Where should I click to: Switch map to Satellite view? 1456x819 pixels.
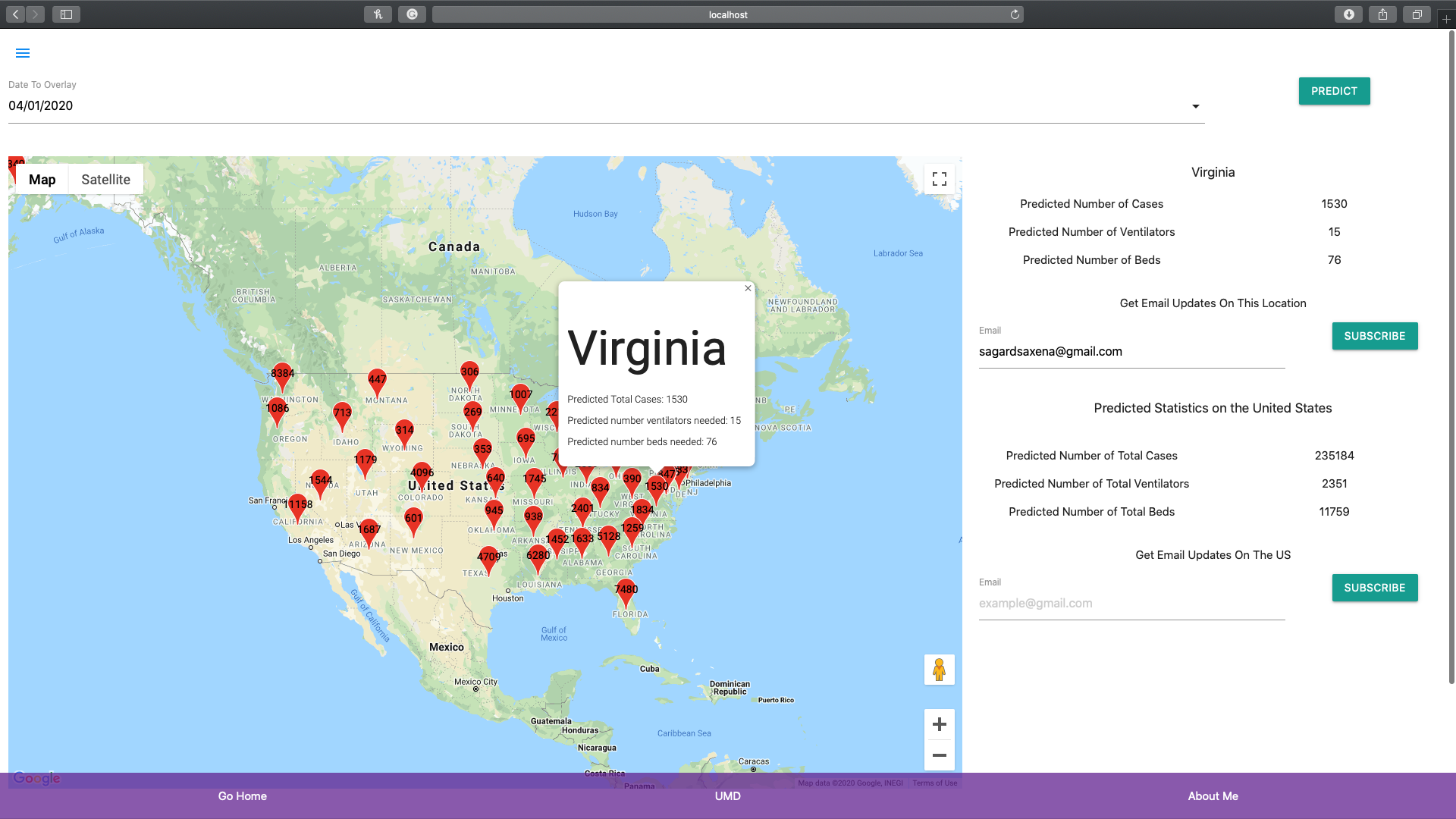(x=105, y=180)
